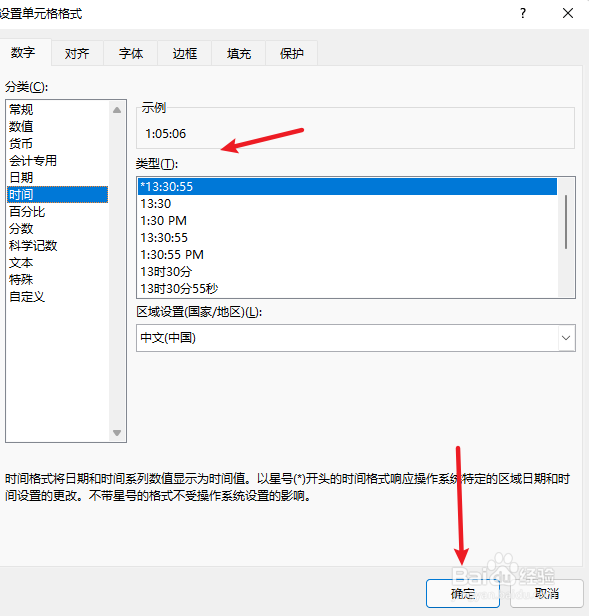This screenshot has width=589, height=616.
Task: Choose the 货币 category
Action: [x=57, y=143]
